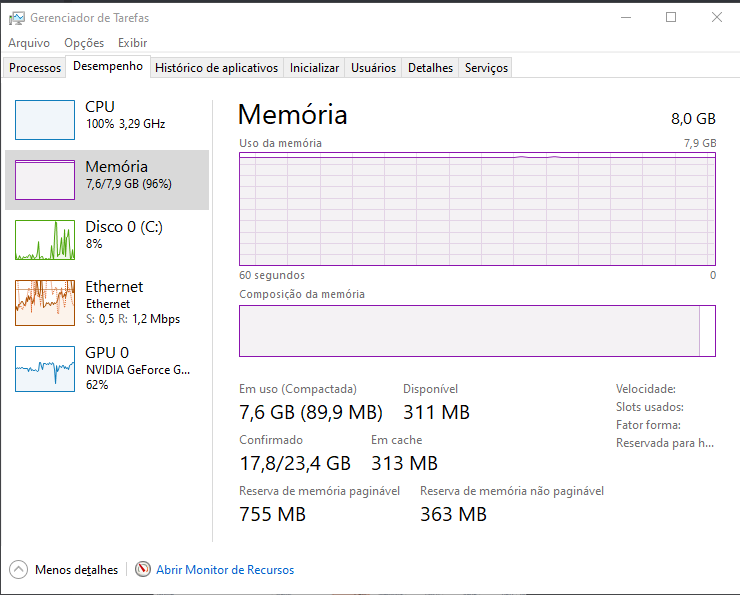The height and width of the screenshot is (595, 740).
Task: Open the Serviços tab
Action: tap(486, 68)
